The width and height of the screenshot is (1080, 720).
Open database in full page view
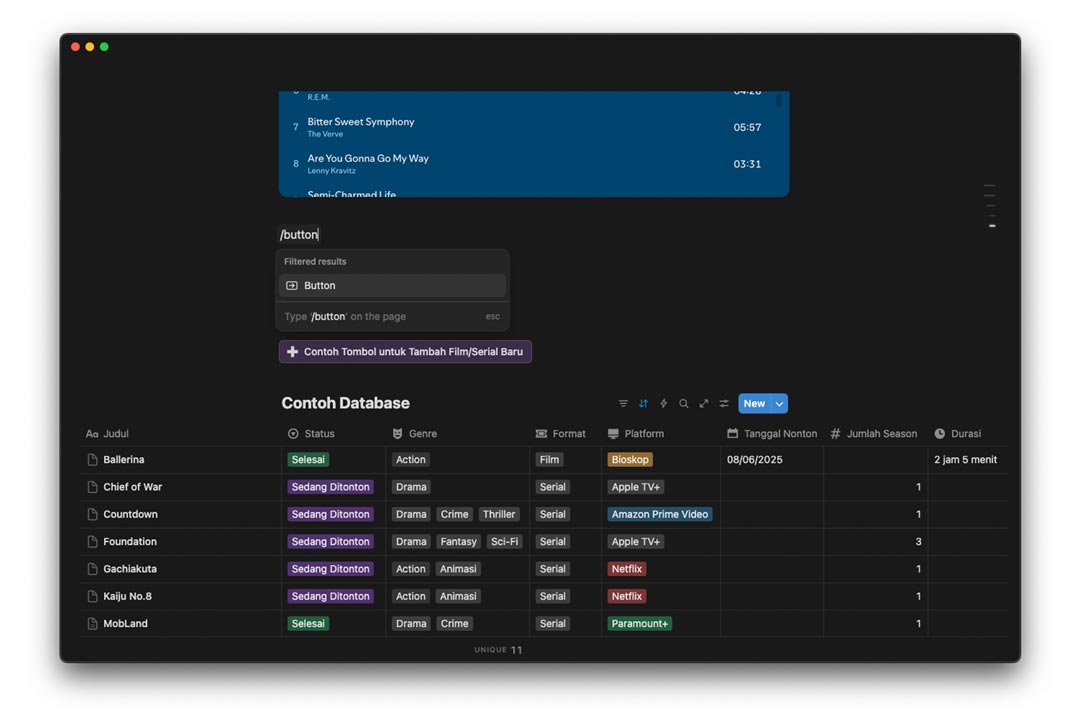tap(704, 404)
